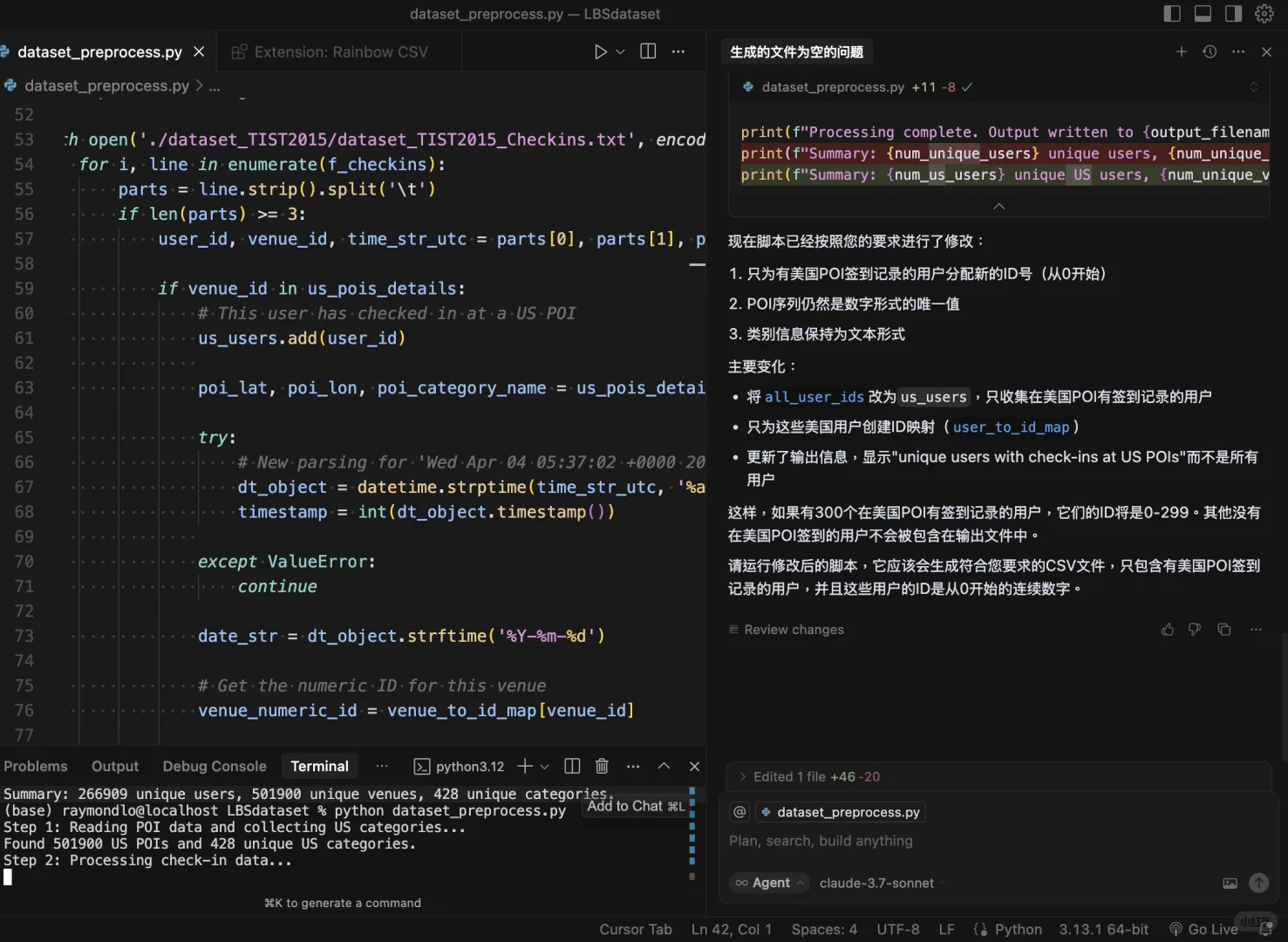Open chat history clock icon
Screen dimensions: 1288x942
click(1210, 52)
